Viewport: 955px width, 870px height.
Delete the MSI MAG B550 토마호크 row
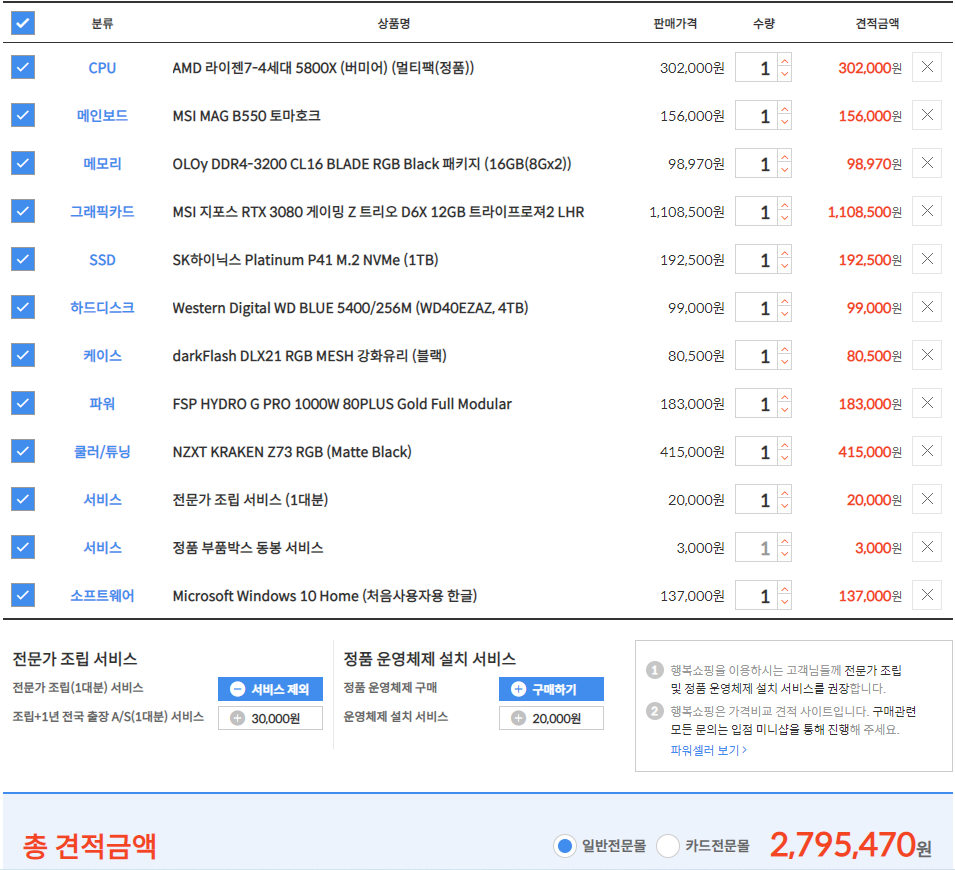tap(926, 115)
